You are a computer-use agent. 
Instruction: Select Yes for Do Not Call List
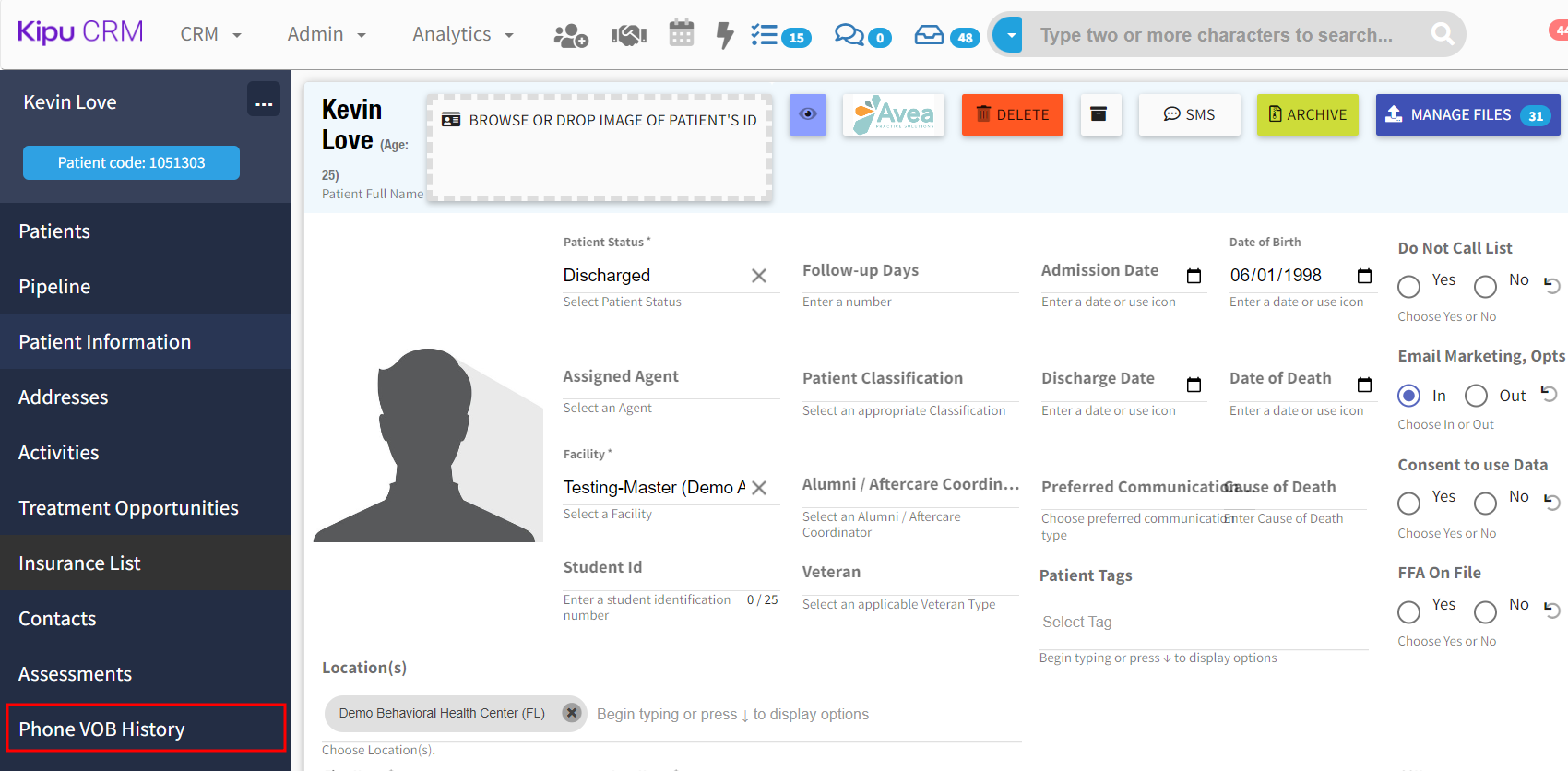click(1408, 287)
